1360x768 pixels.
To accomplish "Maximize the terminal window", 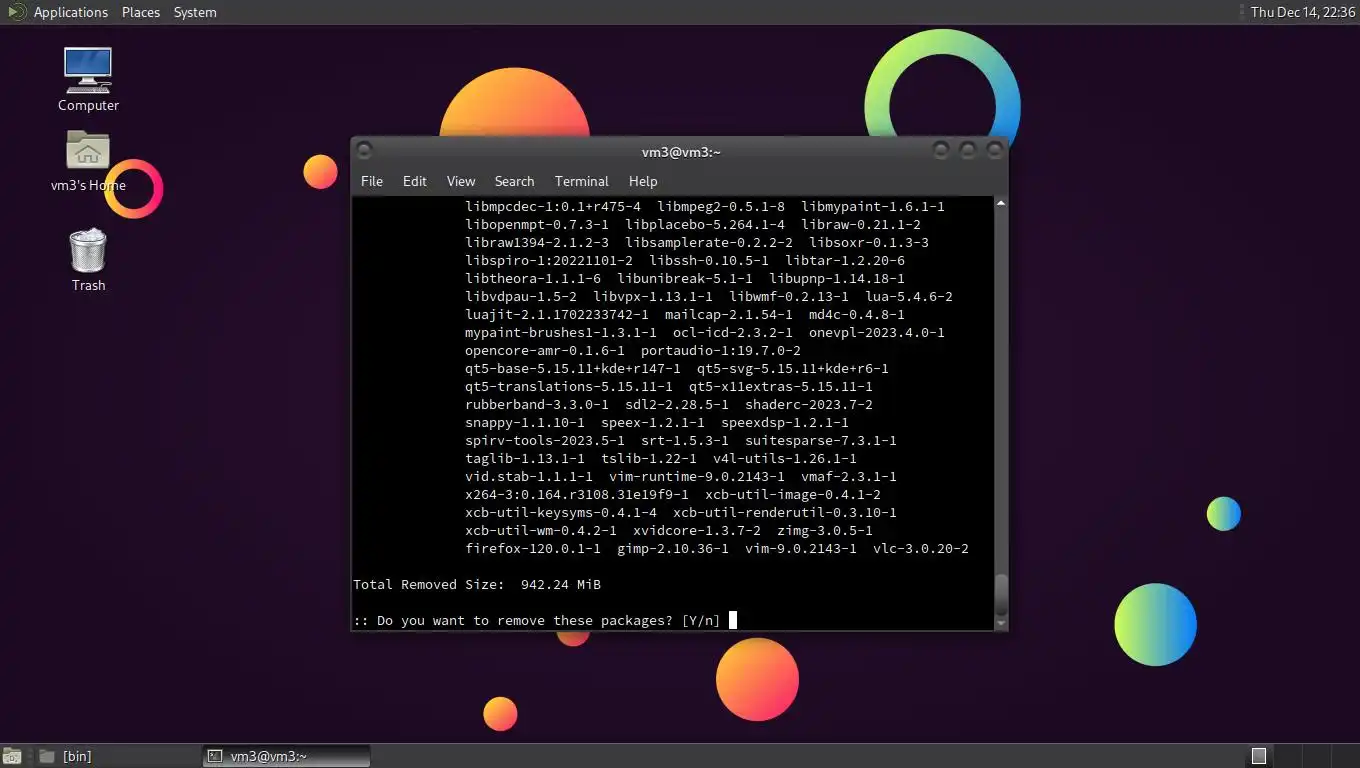I will pos(968,151).
